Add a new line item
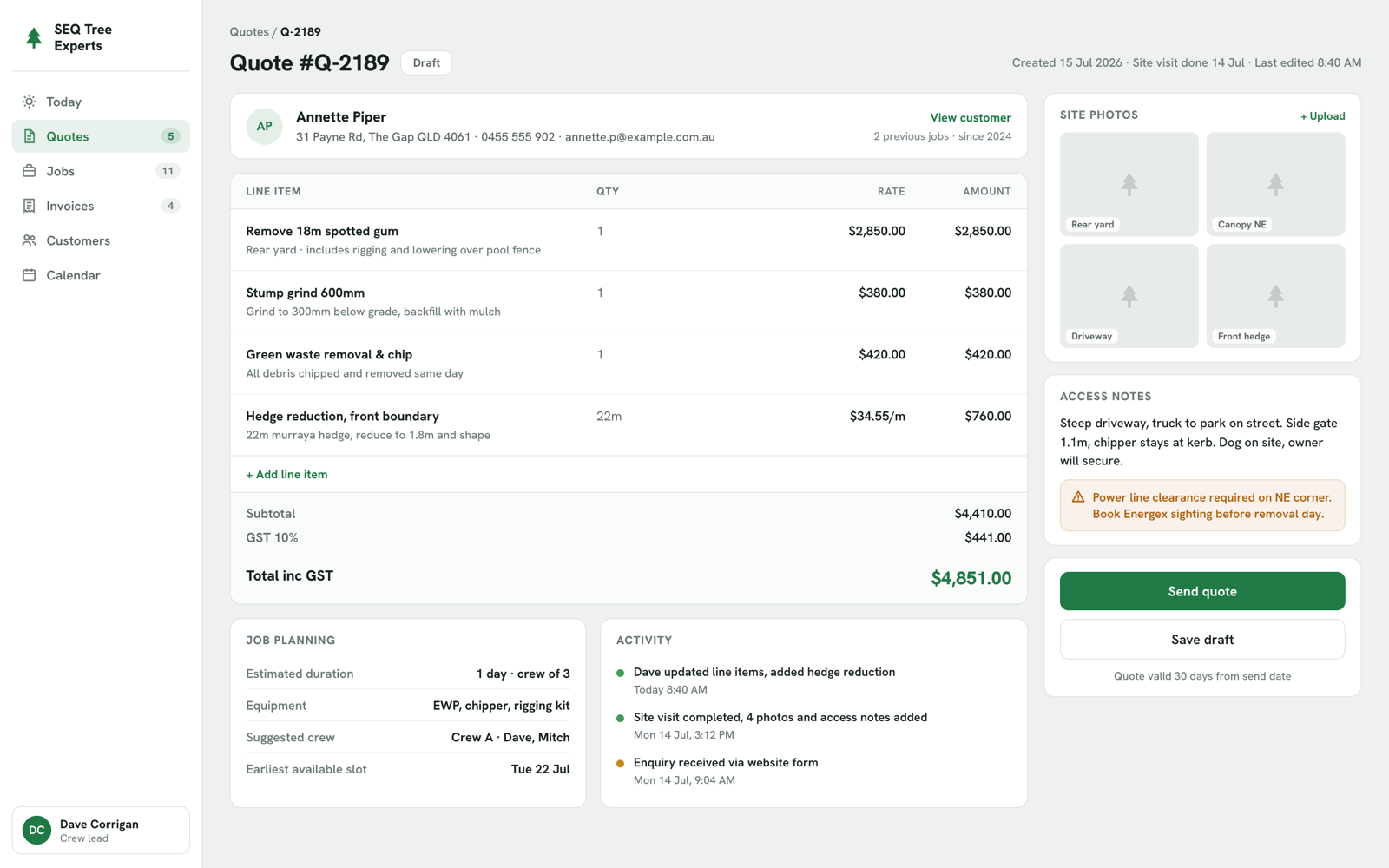The height and width of the screenshot is (868, 1389). (286, 474)
